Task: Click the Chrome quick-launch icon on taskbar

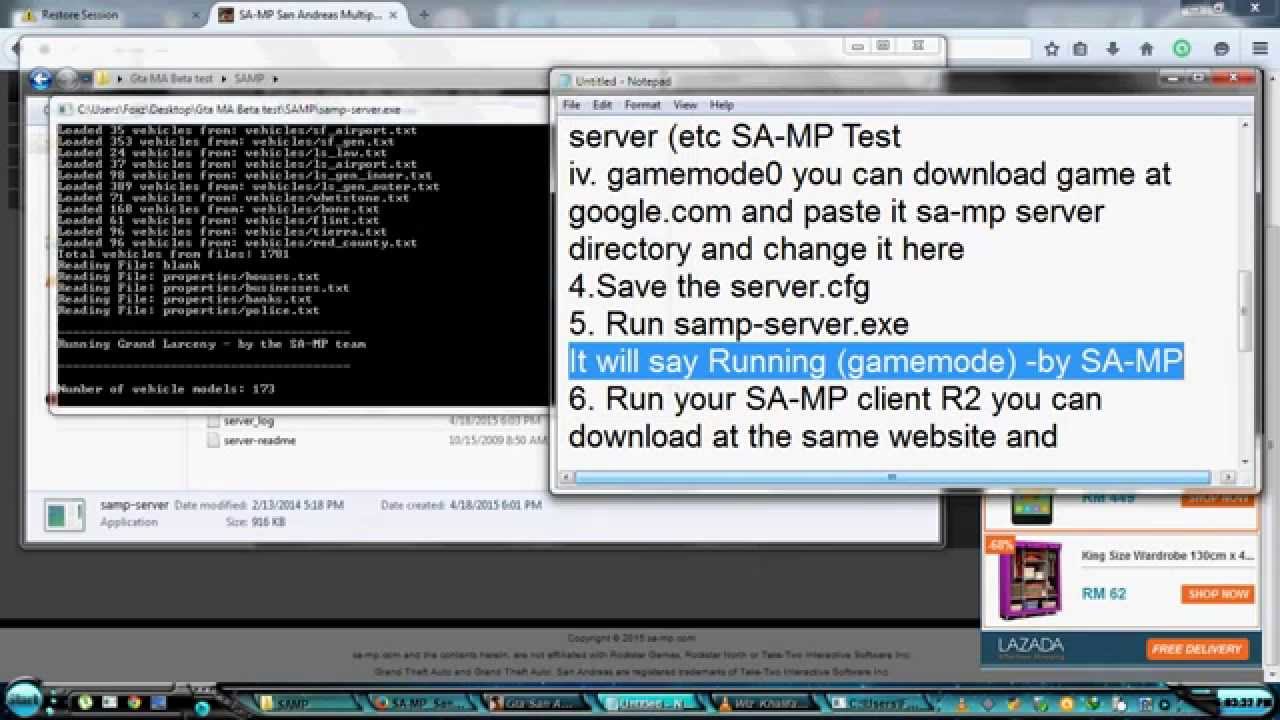Action: [134, 703]
